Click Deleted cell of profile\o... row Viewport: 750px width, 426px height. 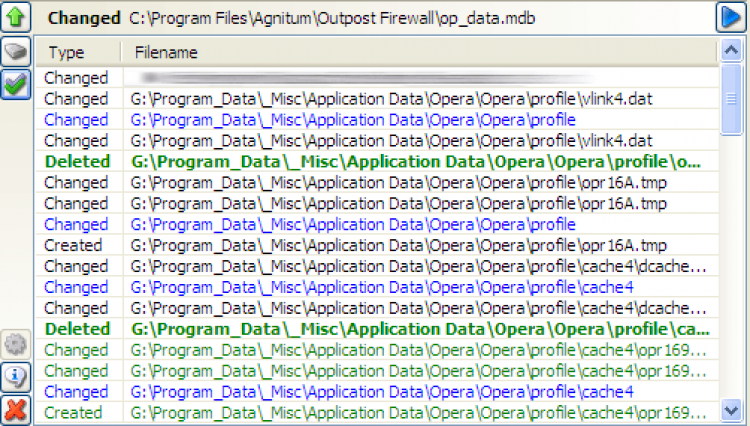click(77, 162)
